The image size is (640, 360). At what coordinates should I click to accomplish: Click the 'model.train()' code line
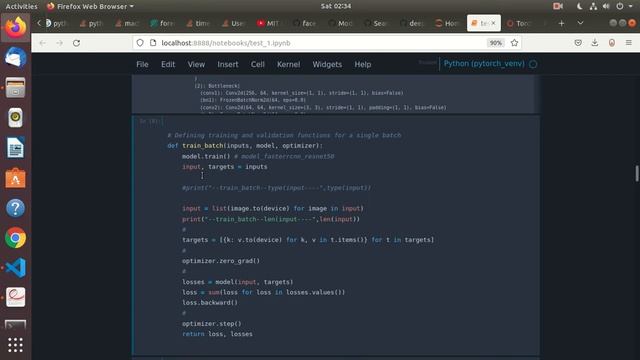point(258,156)
